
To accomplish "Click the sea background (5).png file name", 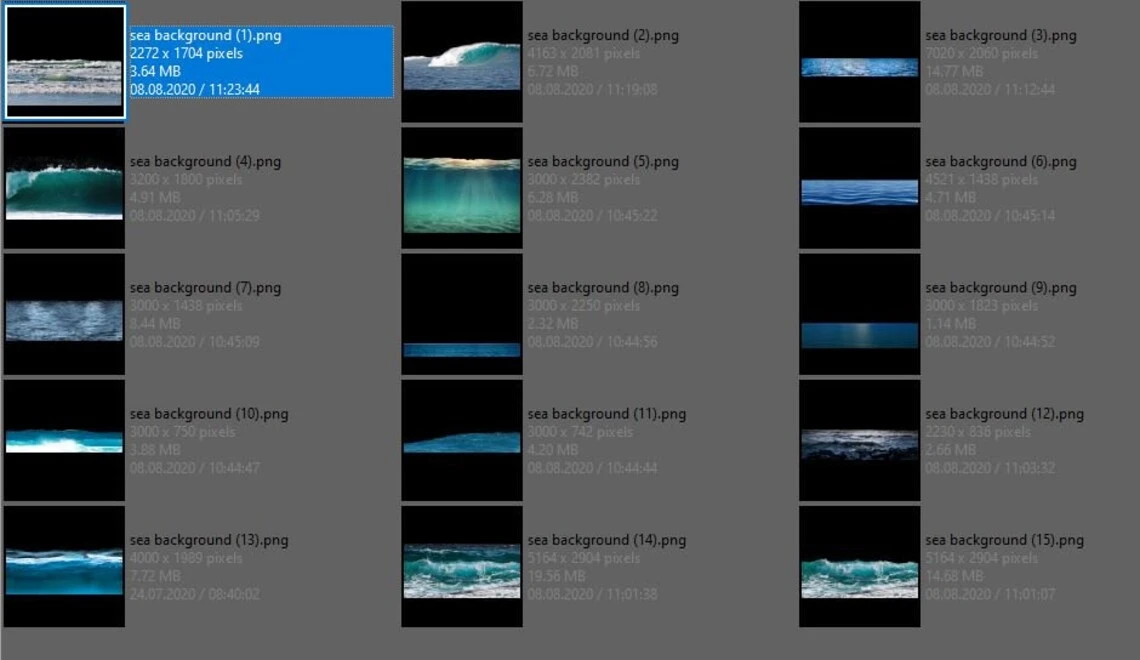I will coord(603,162).
